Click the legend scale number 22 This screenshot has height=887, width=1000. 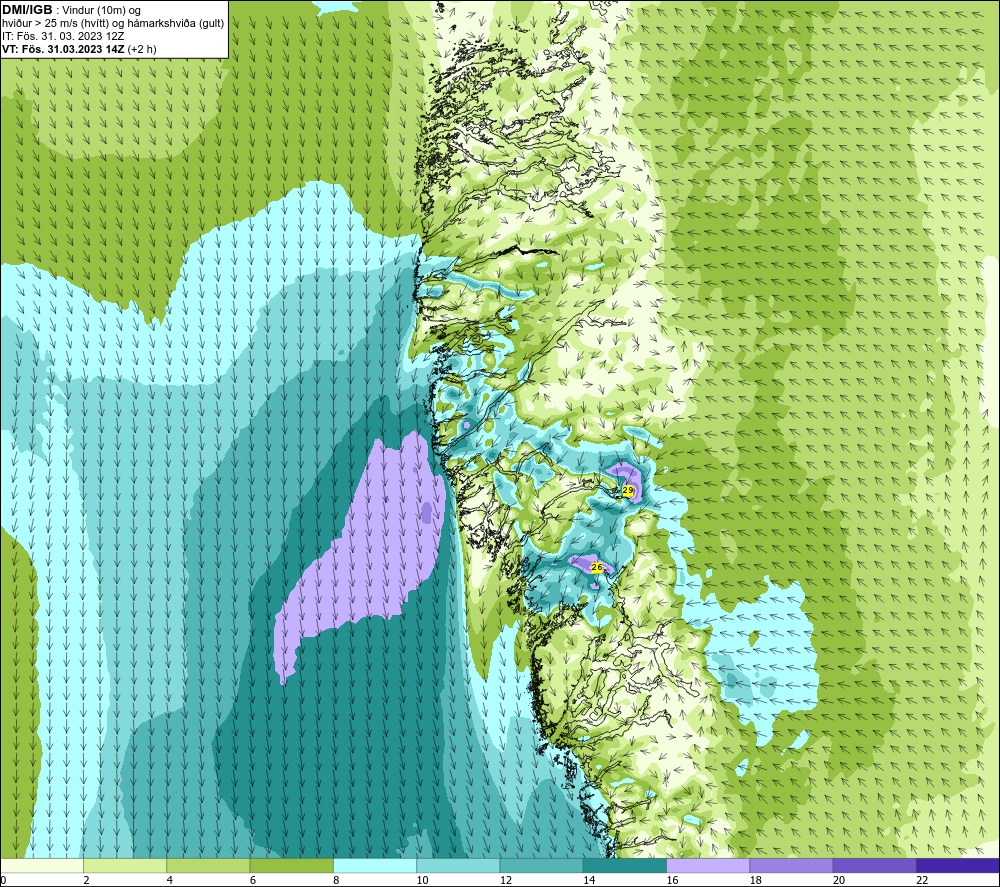point(922,881)
